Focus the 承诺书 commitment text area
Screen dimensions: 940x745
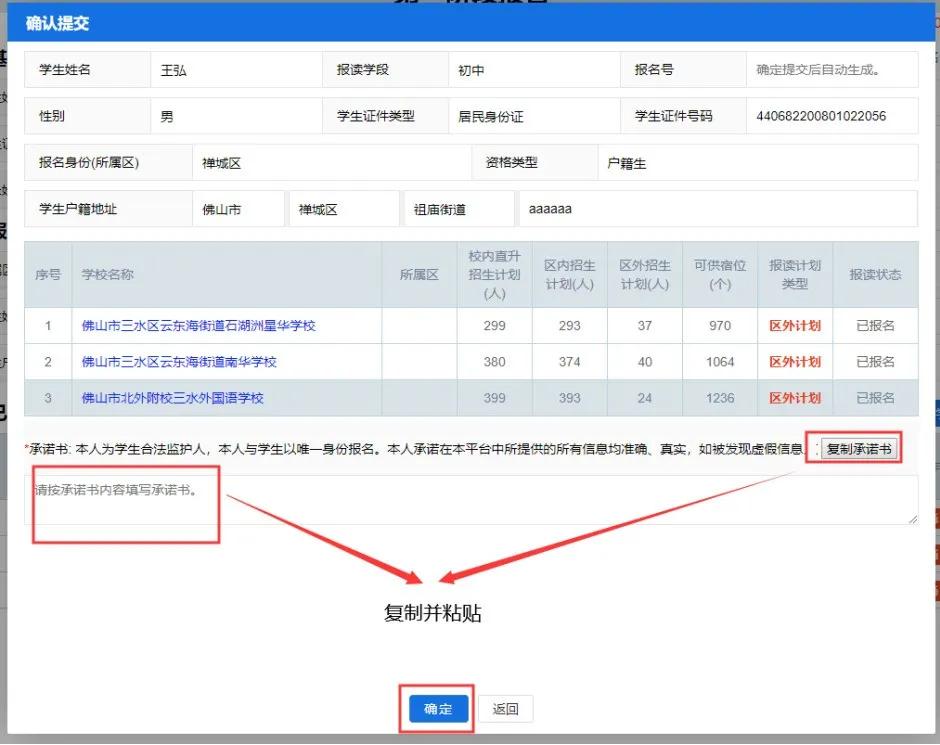point(470,499)
